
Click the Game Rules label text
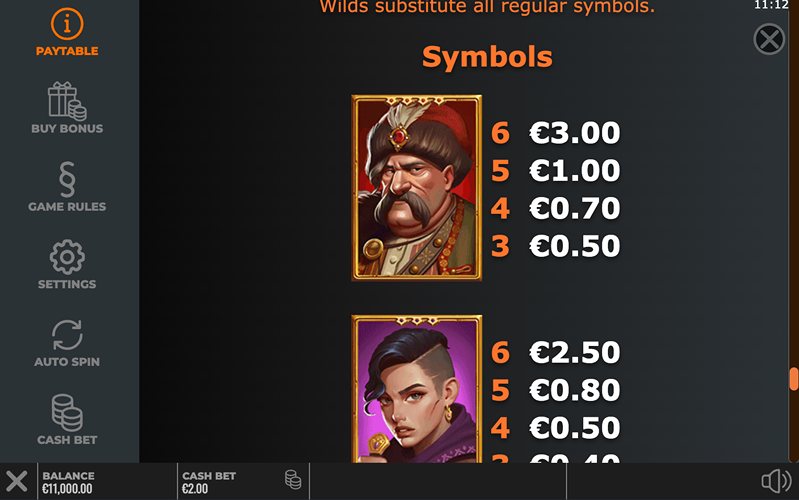tap(67, 206)
